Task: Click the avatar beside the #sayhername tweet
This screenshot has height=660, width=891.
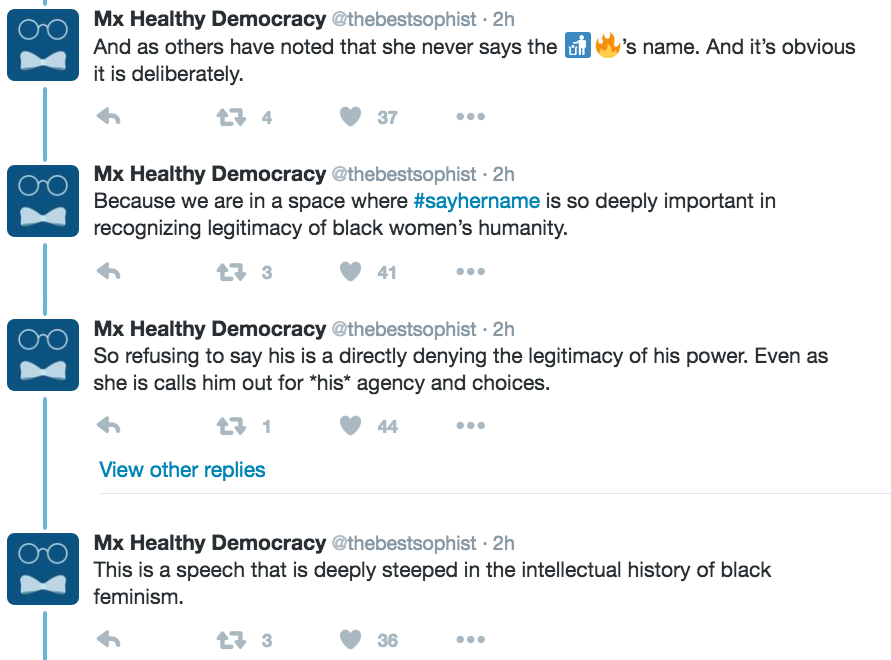Action: pyautogui.click(x=43, y=201)
